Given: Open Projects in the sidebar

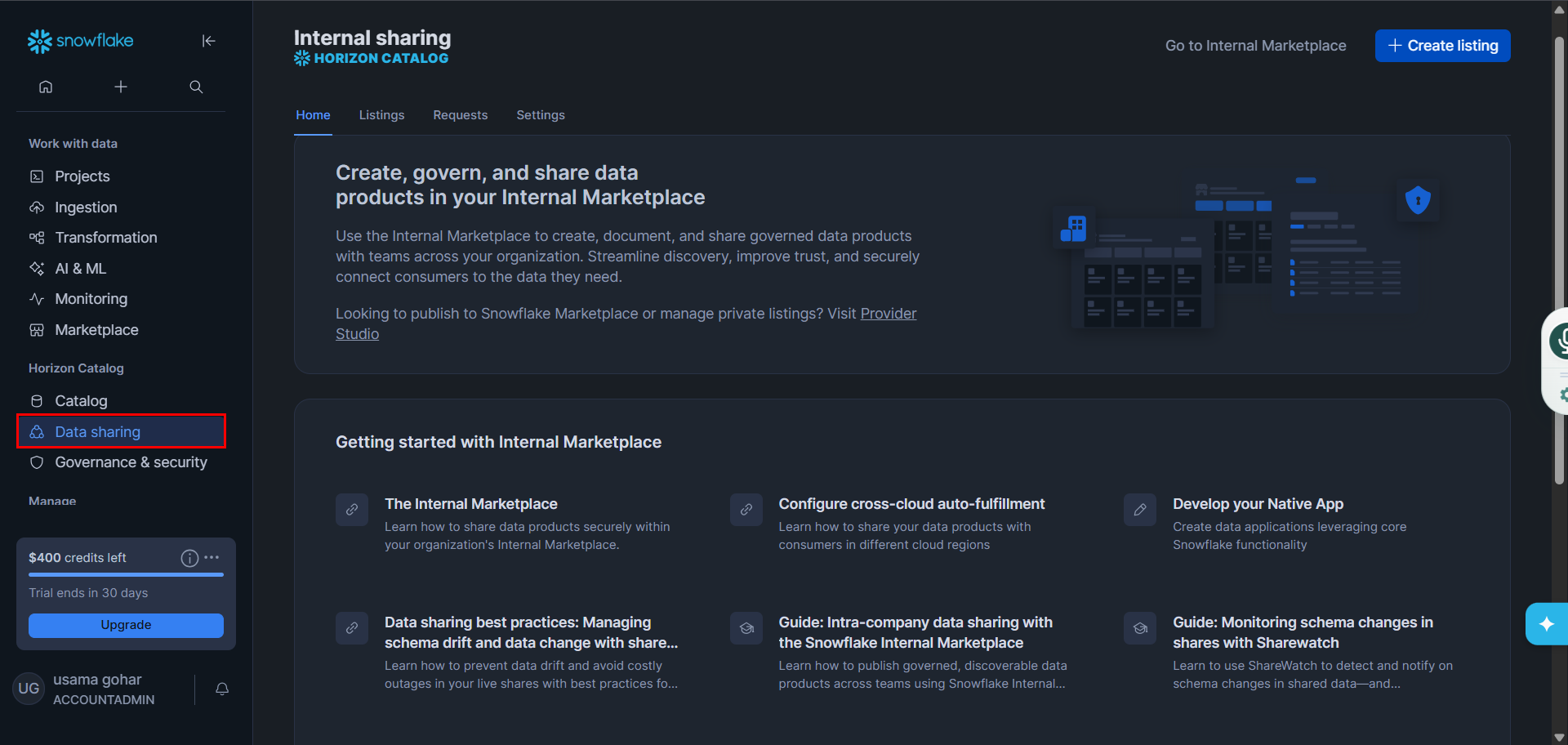Looking at the screenshot, I should 121,176.
